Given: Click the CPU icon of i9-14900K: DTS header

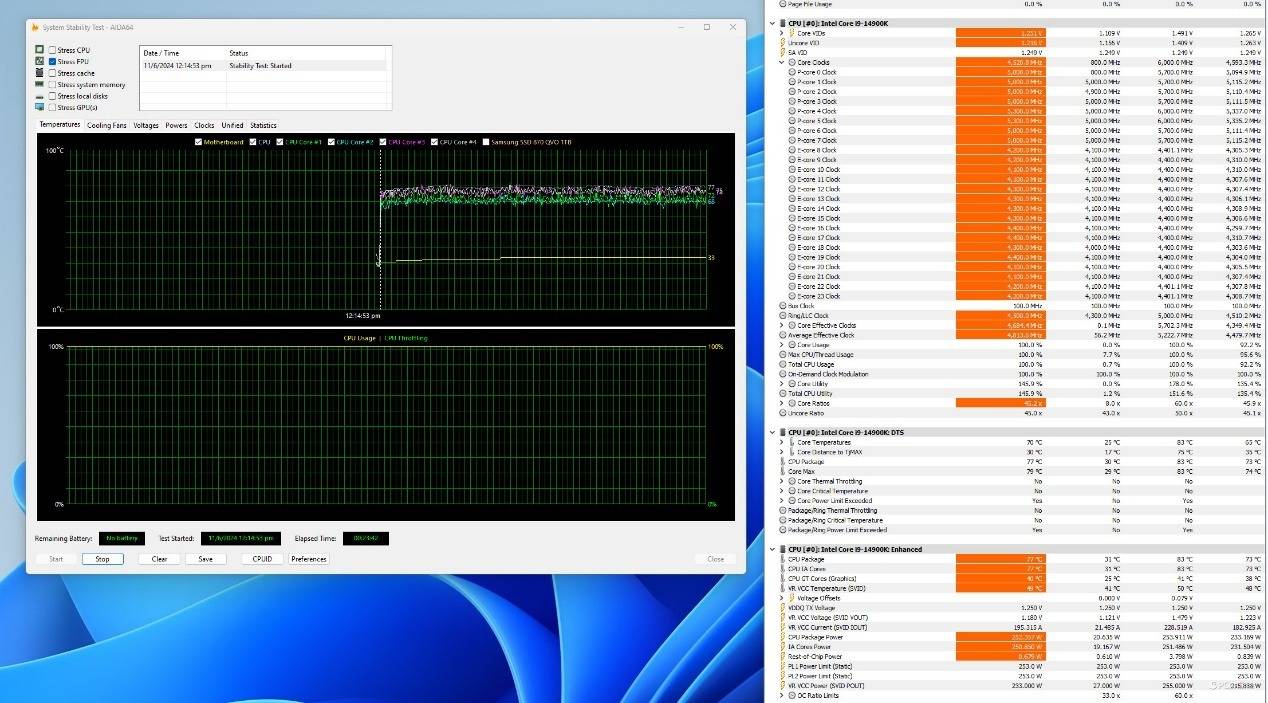Looking at the screenshot, I should point(782,432).
